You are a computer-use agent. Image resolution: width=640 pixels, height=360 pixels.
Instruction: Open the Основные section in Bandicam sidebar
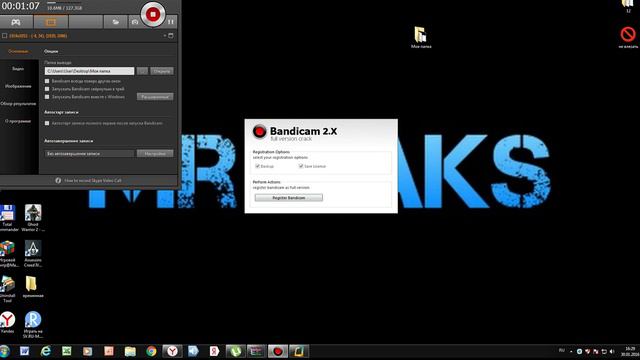pos(18,51)
